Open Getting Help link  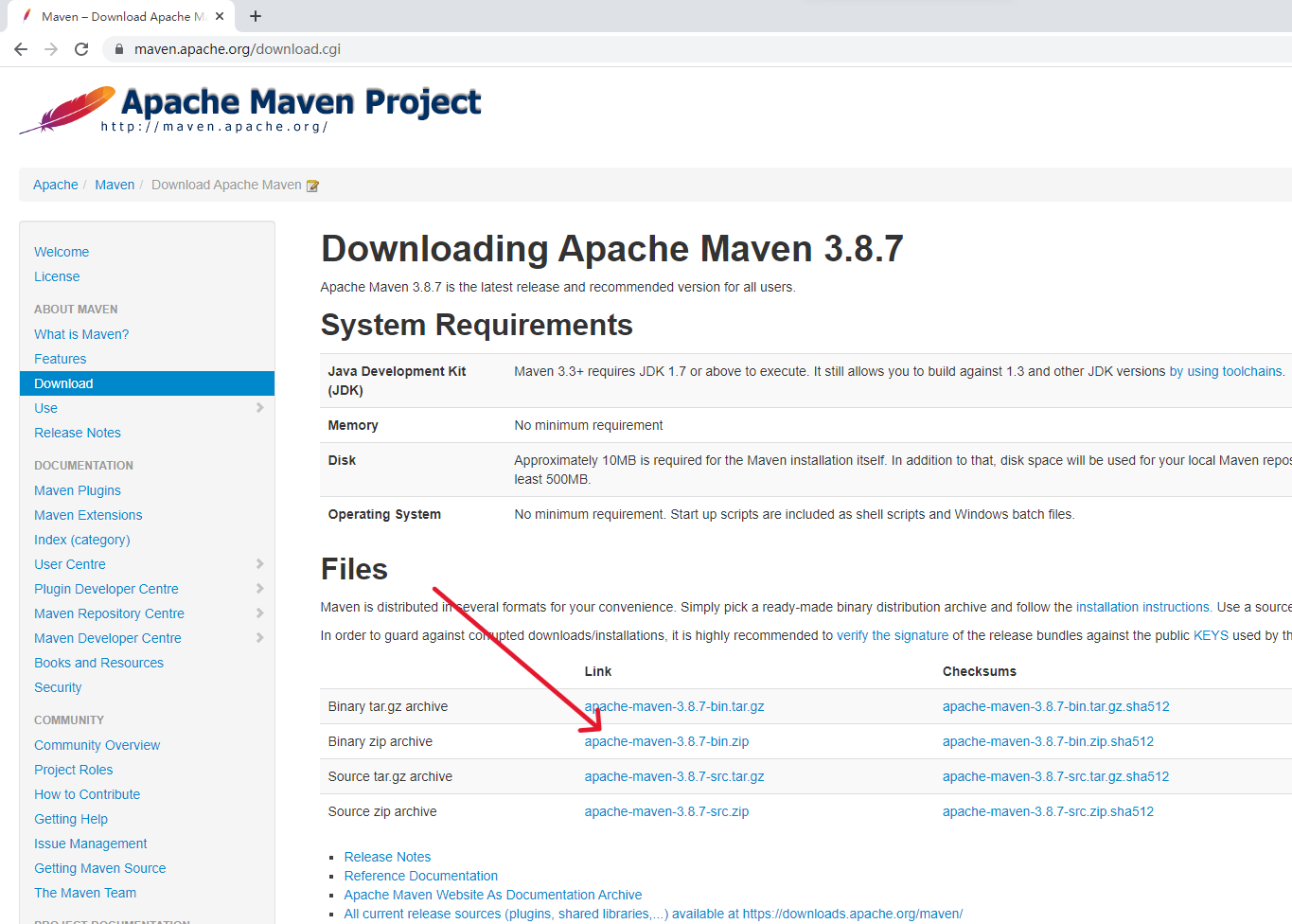point(71,819)
